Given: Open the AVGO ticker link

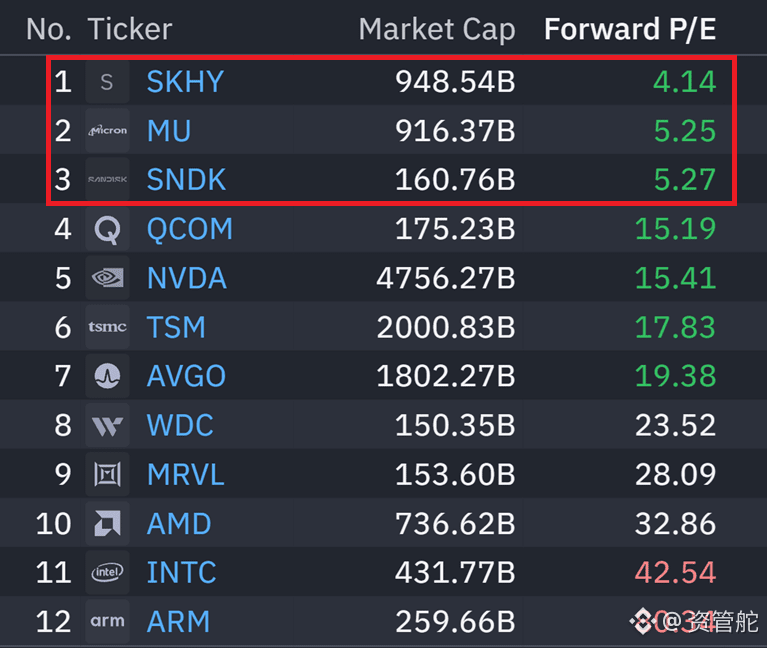Looking at the screenshot, I should [x=186, y=376].
